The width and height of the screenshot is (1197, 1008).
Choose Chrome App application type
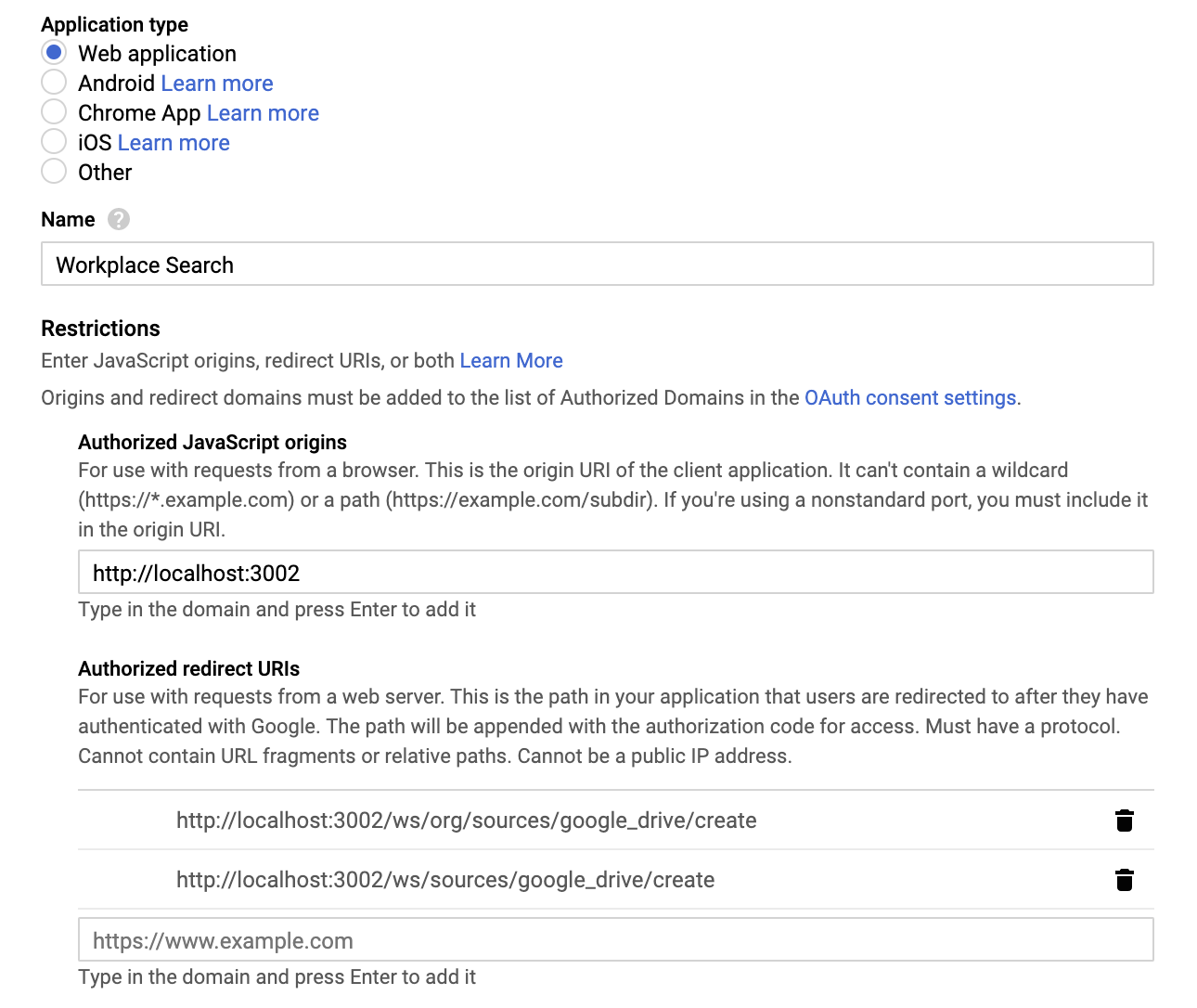[54, 112]
